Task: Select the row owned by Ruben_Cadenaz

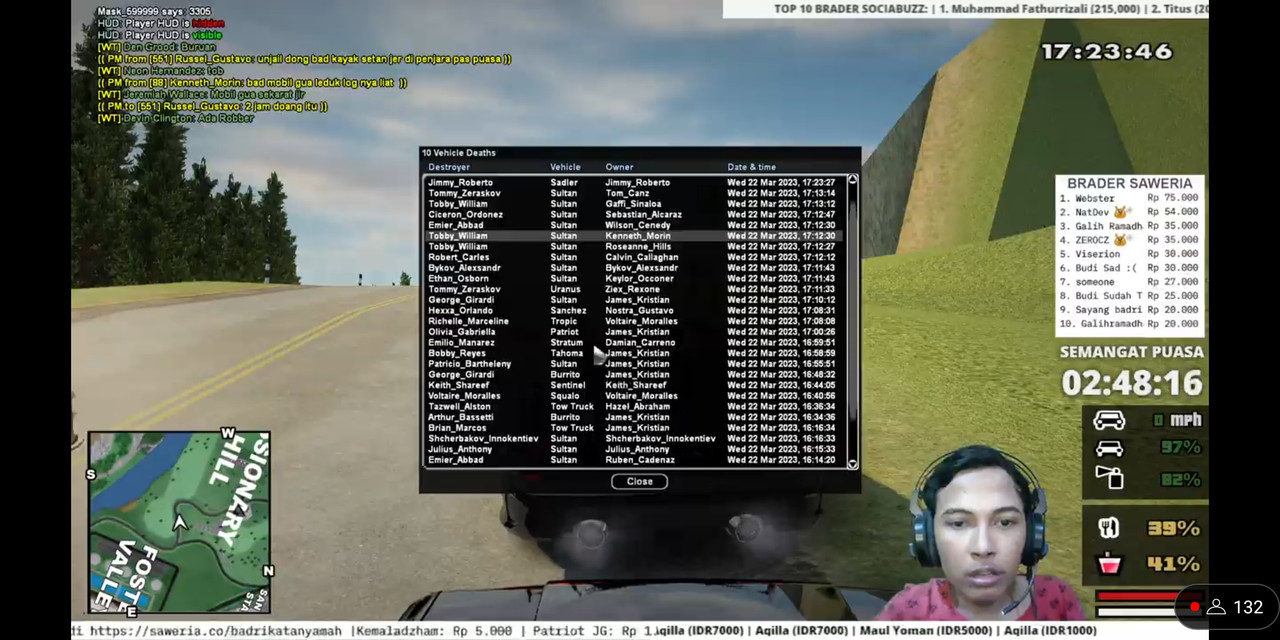Action: [635, 460]
